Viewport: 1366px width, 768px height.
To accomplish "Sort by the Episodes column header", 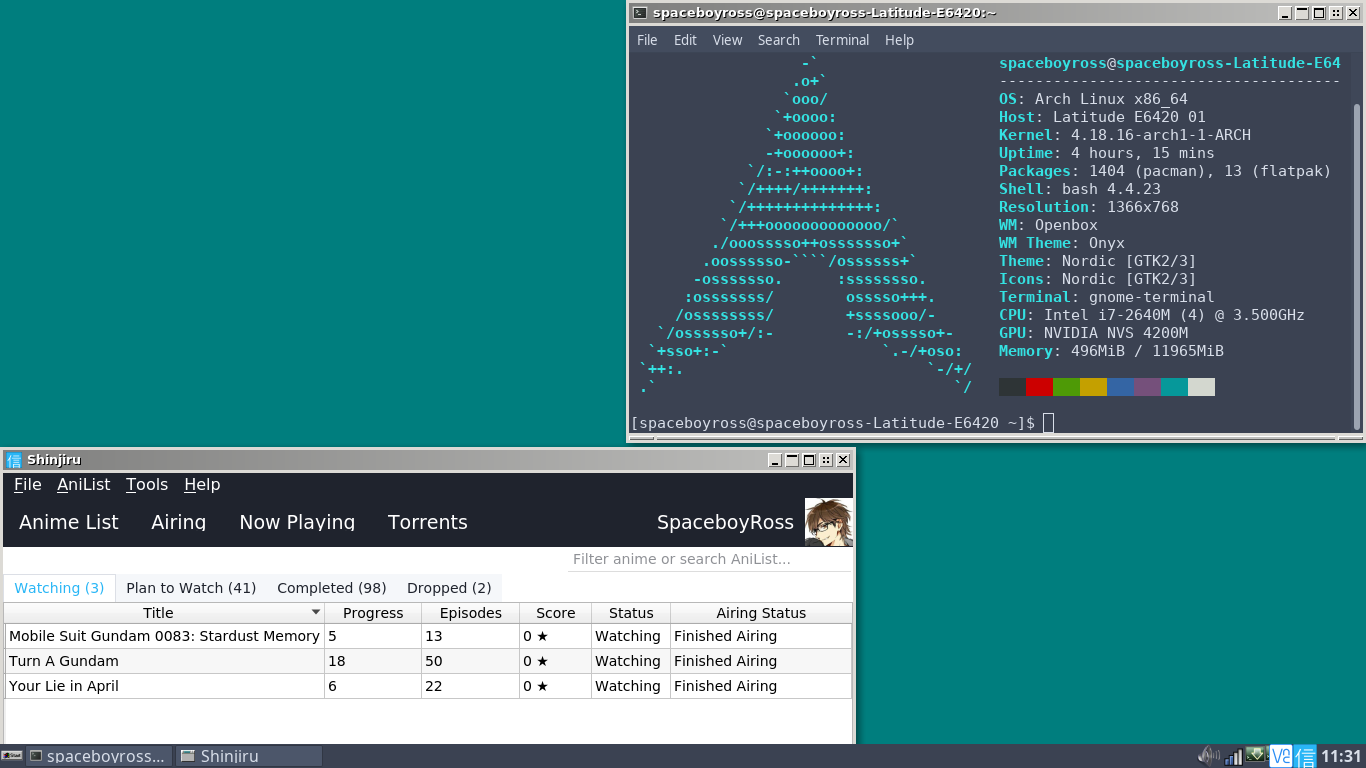I will pos(470,613).
